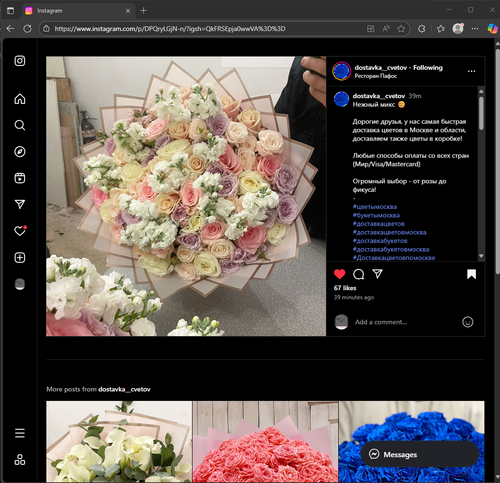This screenshot has width=500, height=483.
Task: Open hashtag #Доставкацветовпомоскве
Action: 394,258
